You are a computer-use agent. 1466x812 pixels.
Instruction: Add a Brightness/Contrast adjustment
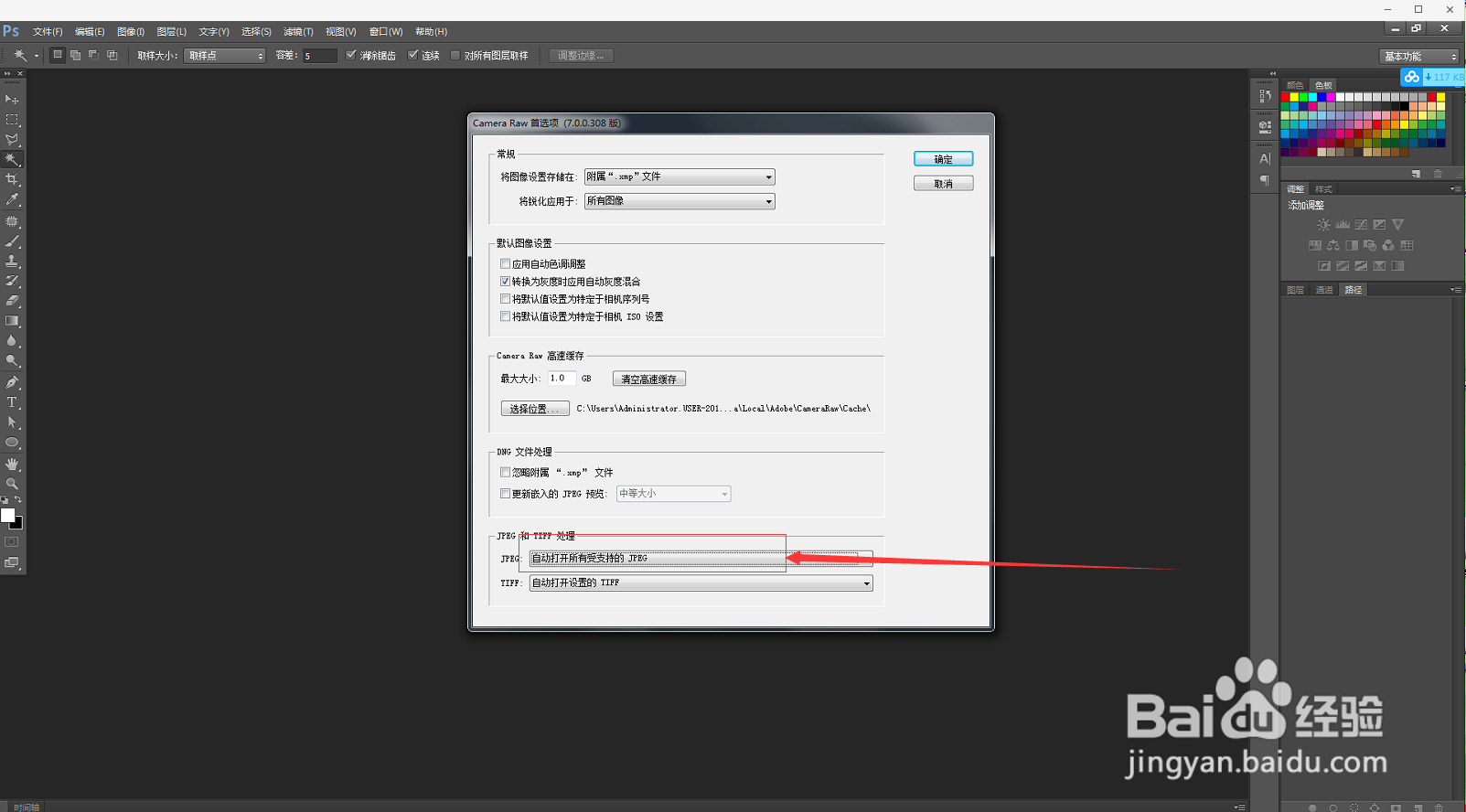[1323, 224]
